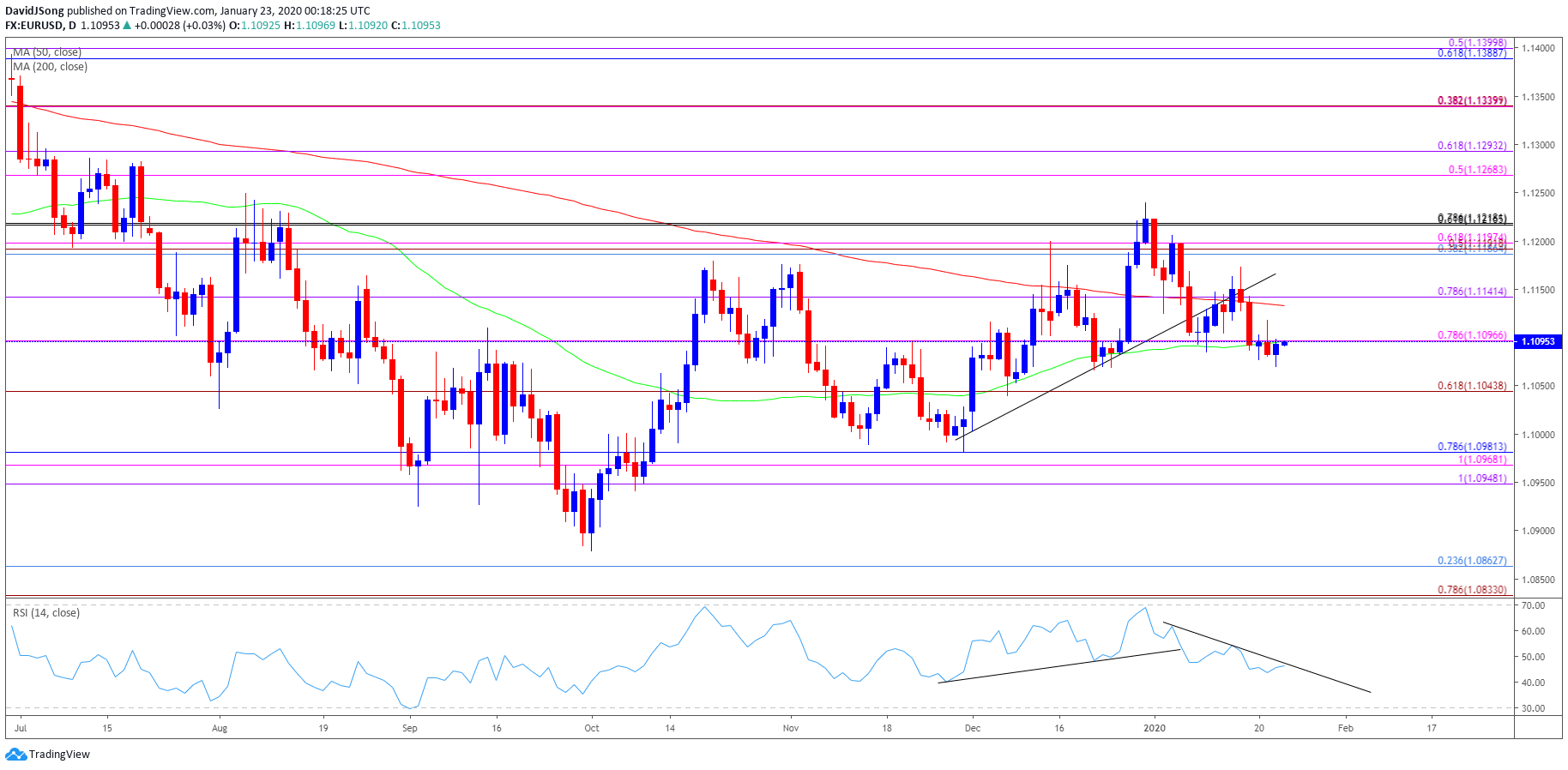Select the RSI (14, close) indicator label
Image resolution: width=1568 pixels, height=770 pixels.
coord(46,613)
